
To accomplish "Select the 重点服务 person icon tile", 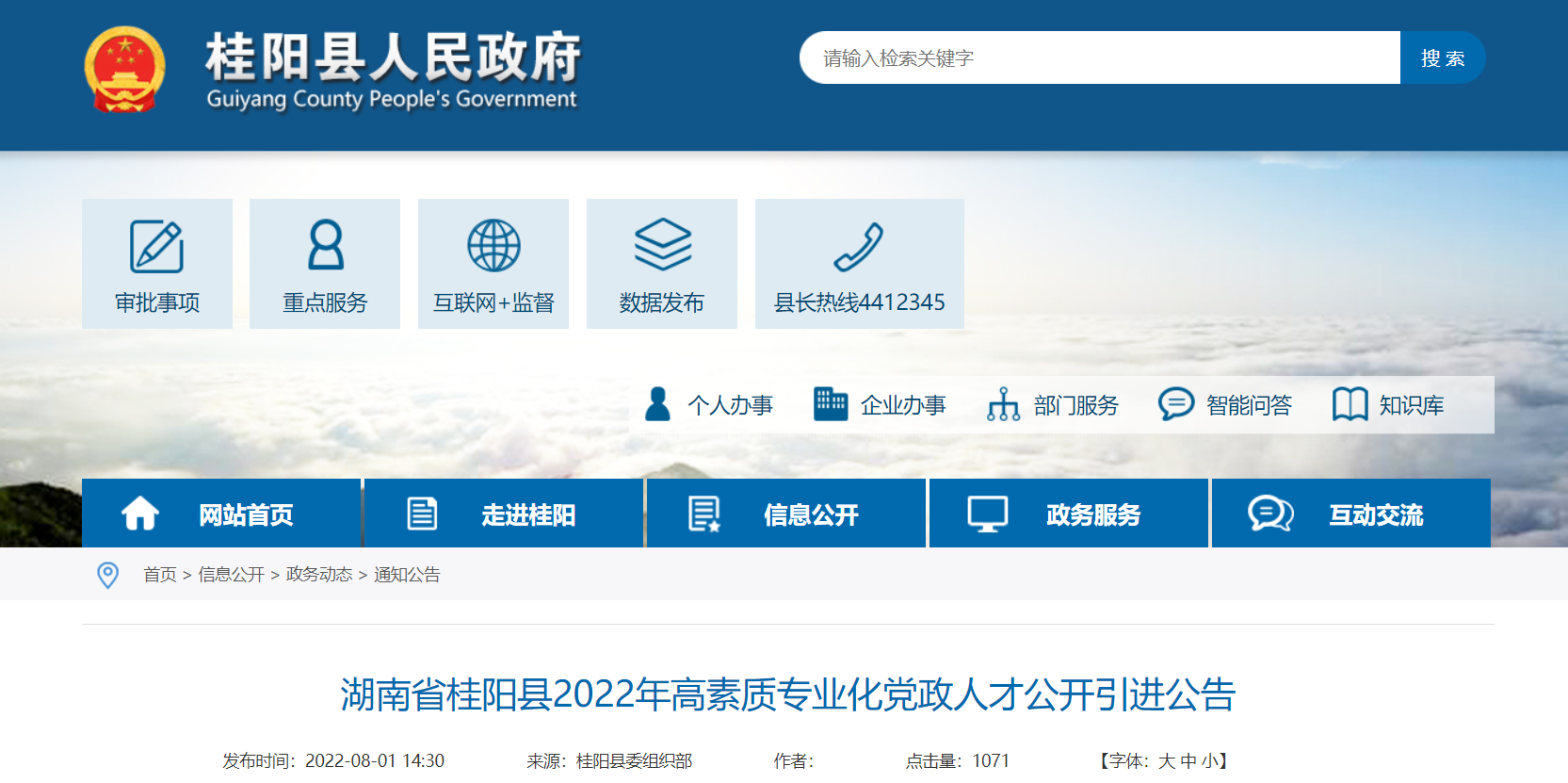I will point(325,246).
